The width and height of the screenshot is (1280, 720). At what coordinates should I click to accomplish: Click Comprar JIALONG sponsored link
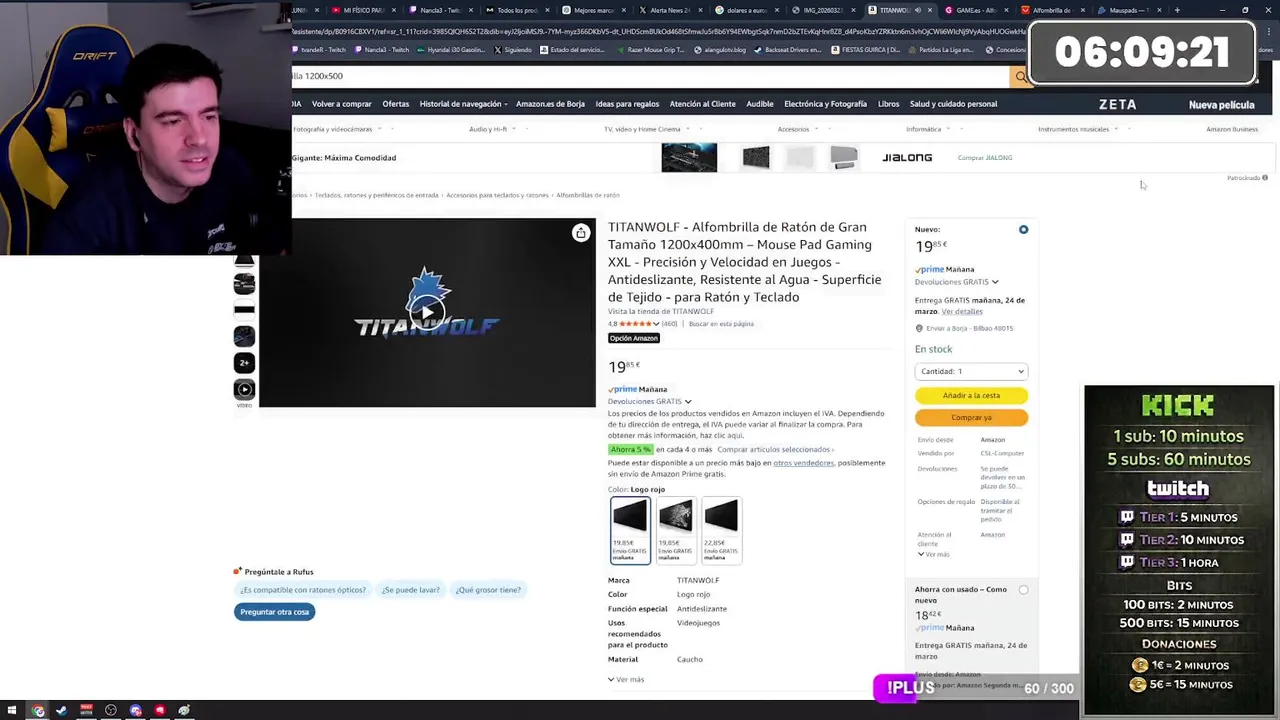[985, 158]
